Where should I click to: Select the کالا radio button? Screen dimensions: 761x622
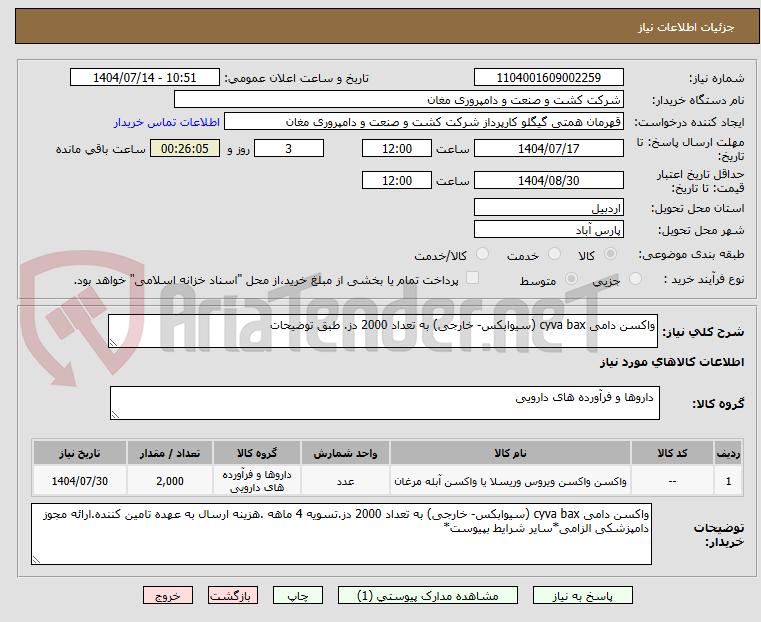pos(611,254)
